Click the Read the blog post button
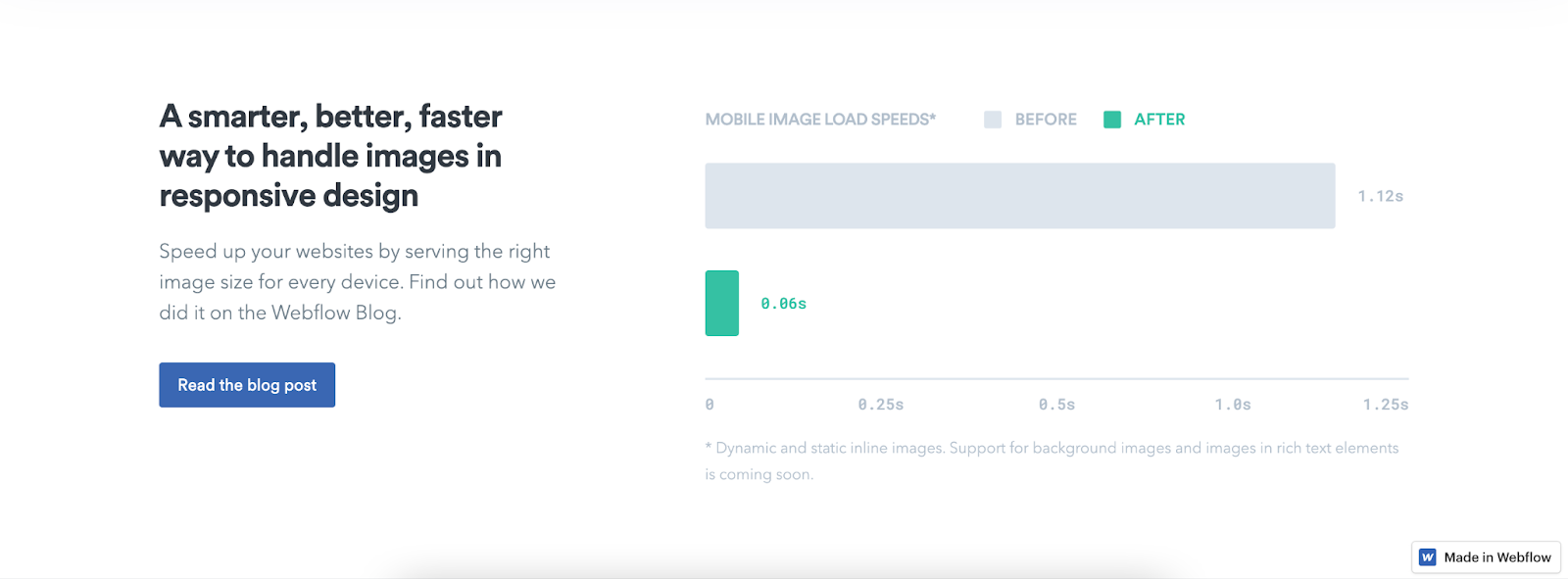 pos(247,385)
